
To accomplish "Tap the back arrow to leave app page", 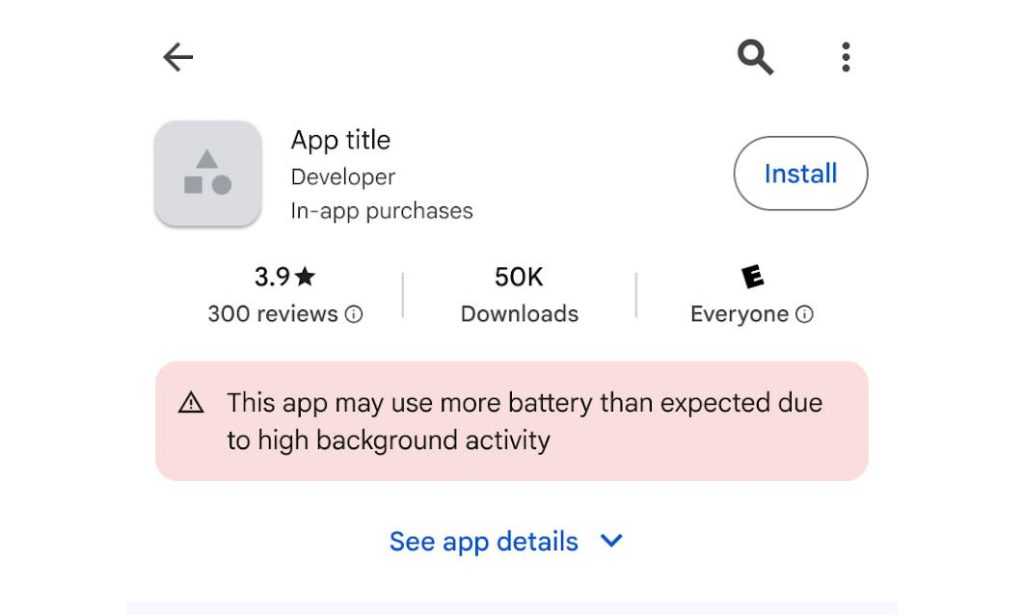I will tap(177, 57).
